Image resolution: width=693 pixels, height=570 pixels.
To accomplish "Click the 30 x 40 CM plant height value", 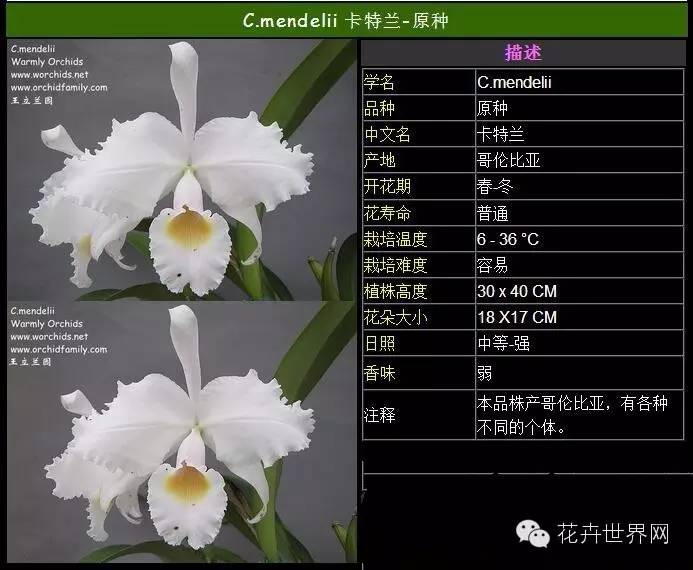I will pyautogui.click(x=517, y=291).
